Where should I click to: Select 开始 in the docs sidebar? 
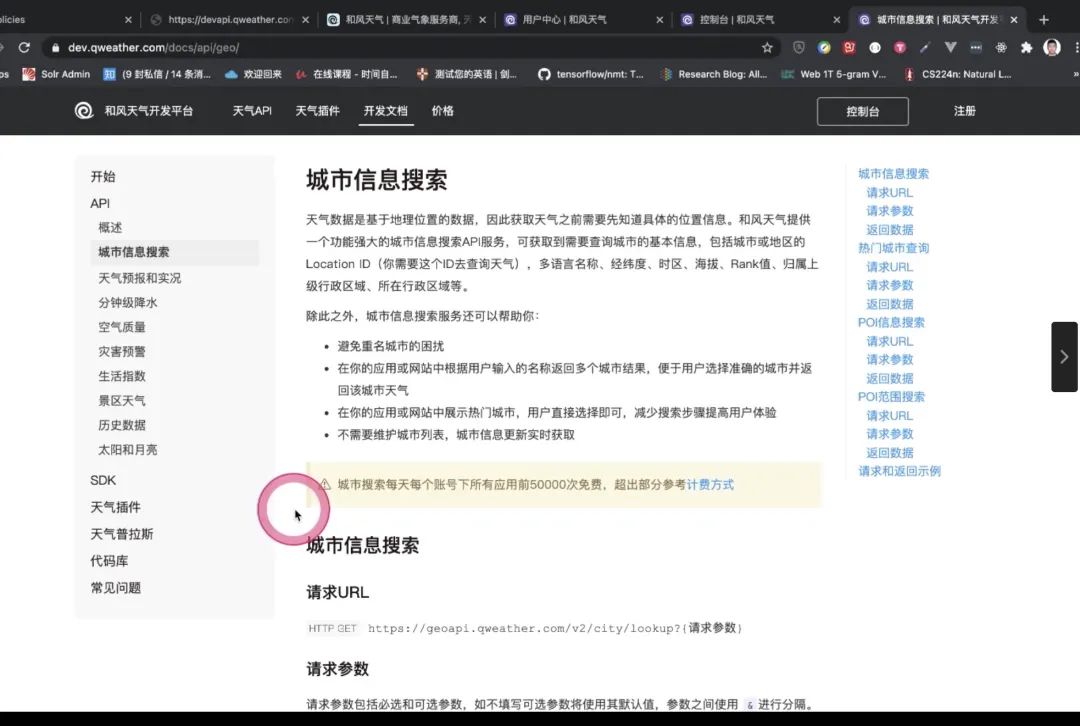pyautogui.click(x=103, y=176)
